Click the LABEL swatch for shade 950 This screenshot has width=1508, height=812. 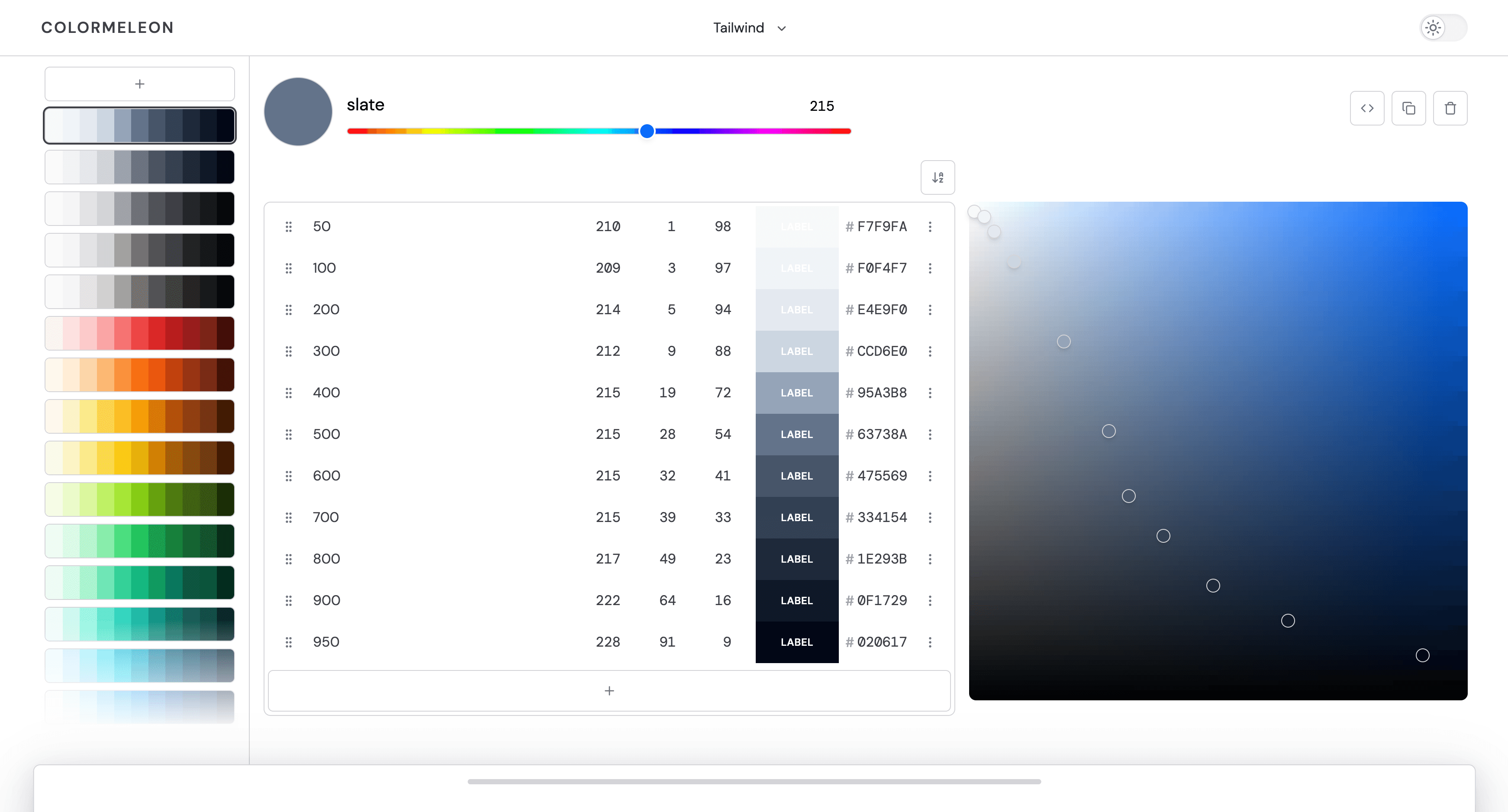[797, 642]
